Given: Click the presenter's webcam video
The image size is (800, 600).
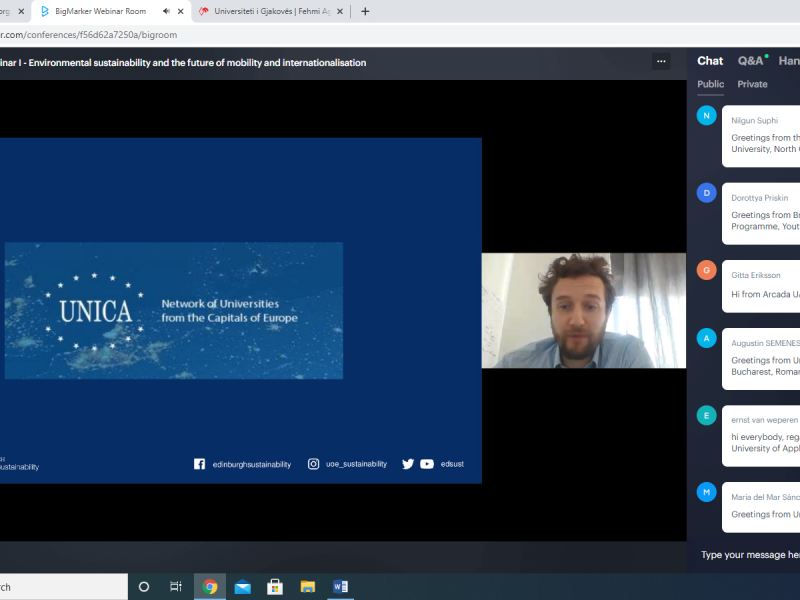Looking at the screenshot, I should pyautogui.click(x=584, y=310).
